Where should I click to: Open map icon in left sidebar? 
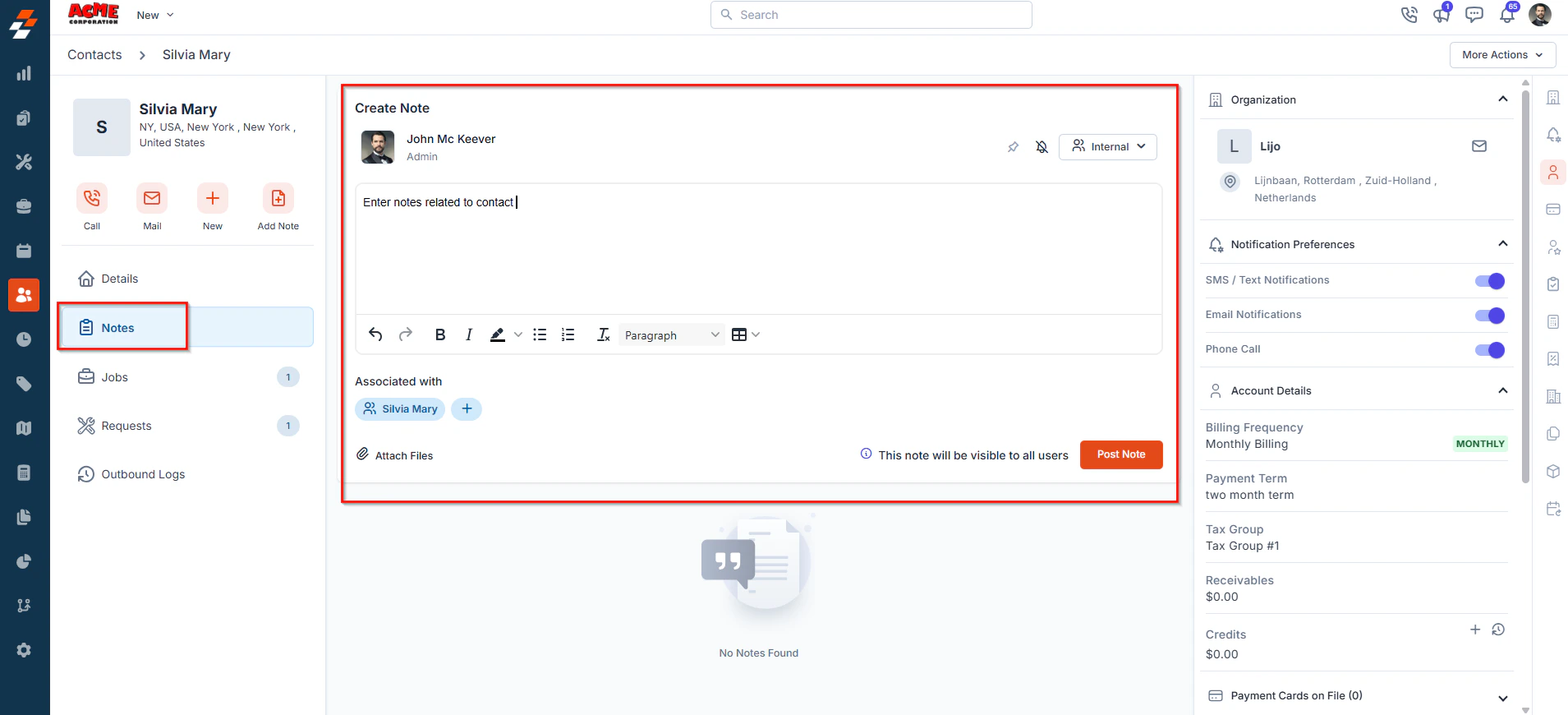[24, 428]
